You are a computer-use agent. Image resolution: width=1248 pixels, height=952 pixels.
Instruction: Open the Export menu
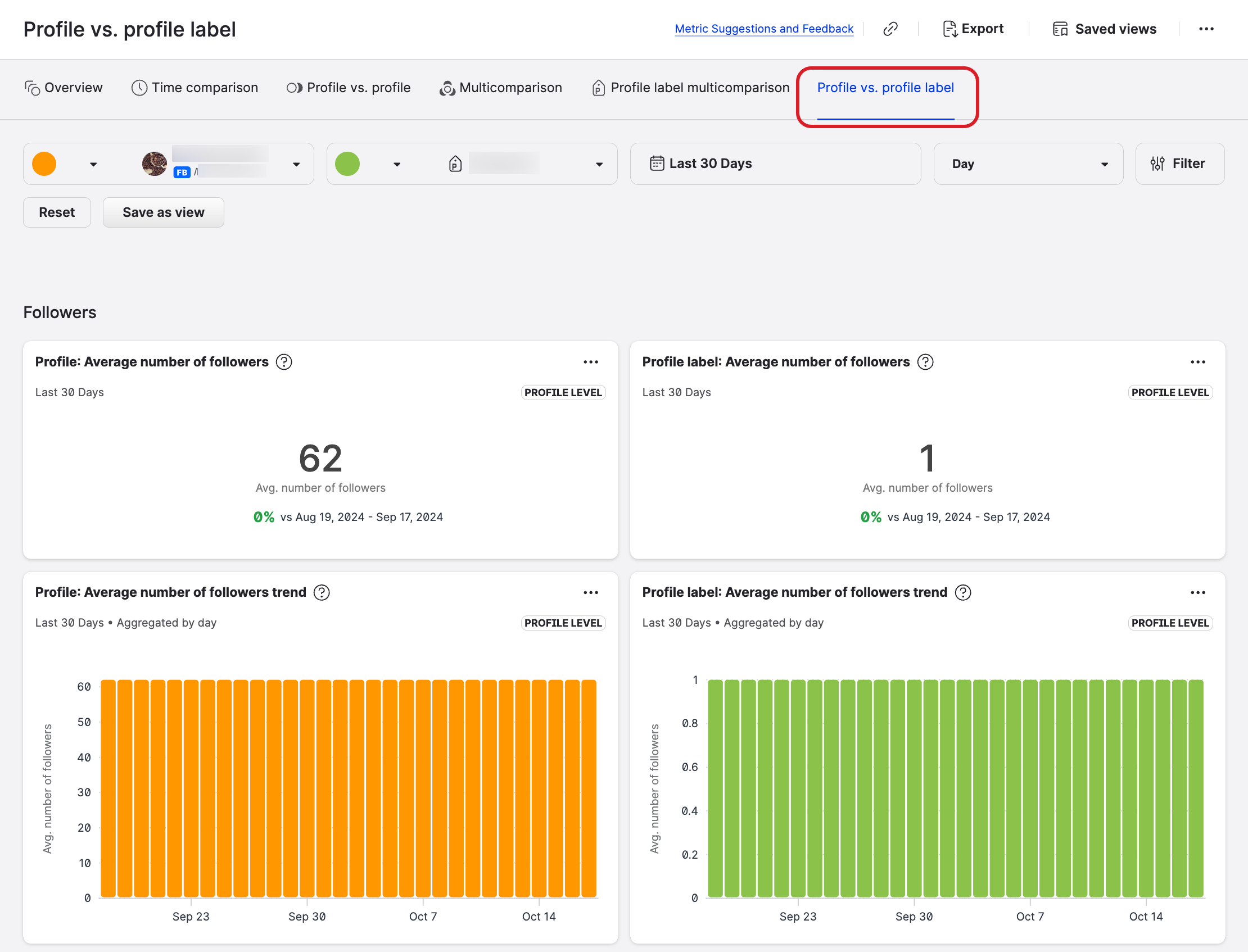pyautogui.click(x=973, y=29)
